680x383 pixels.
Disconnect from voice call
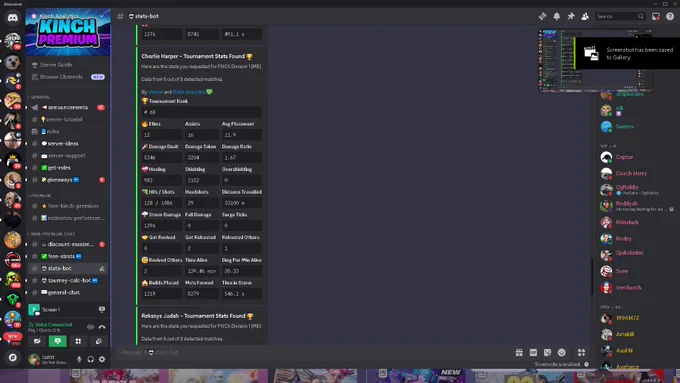point(102,327)
